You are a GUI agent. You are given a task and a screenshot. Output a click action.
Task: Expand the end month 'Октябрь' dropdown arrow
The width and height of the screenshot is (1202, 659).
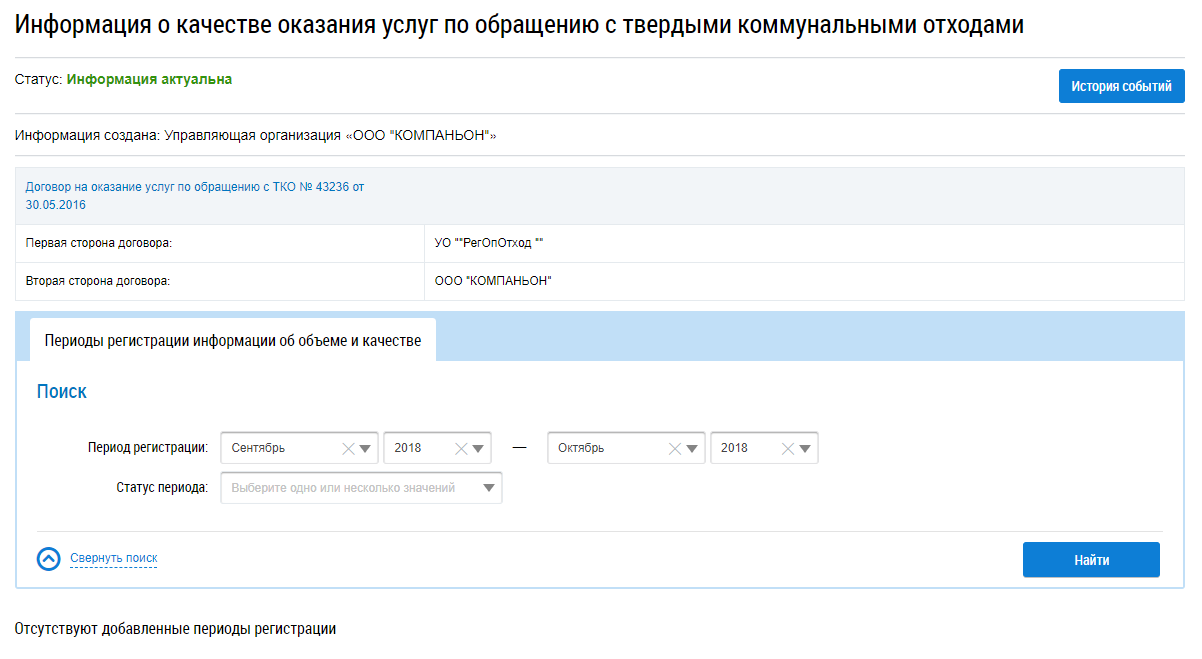coord(693,449)
